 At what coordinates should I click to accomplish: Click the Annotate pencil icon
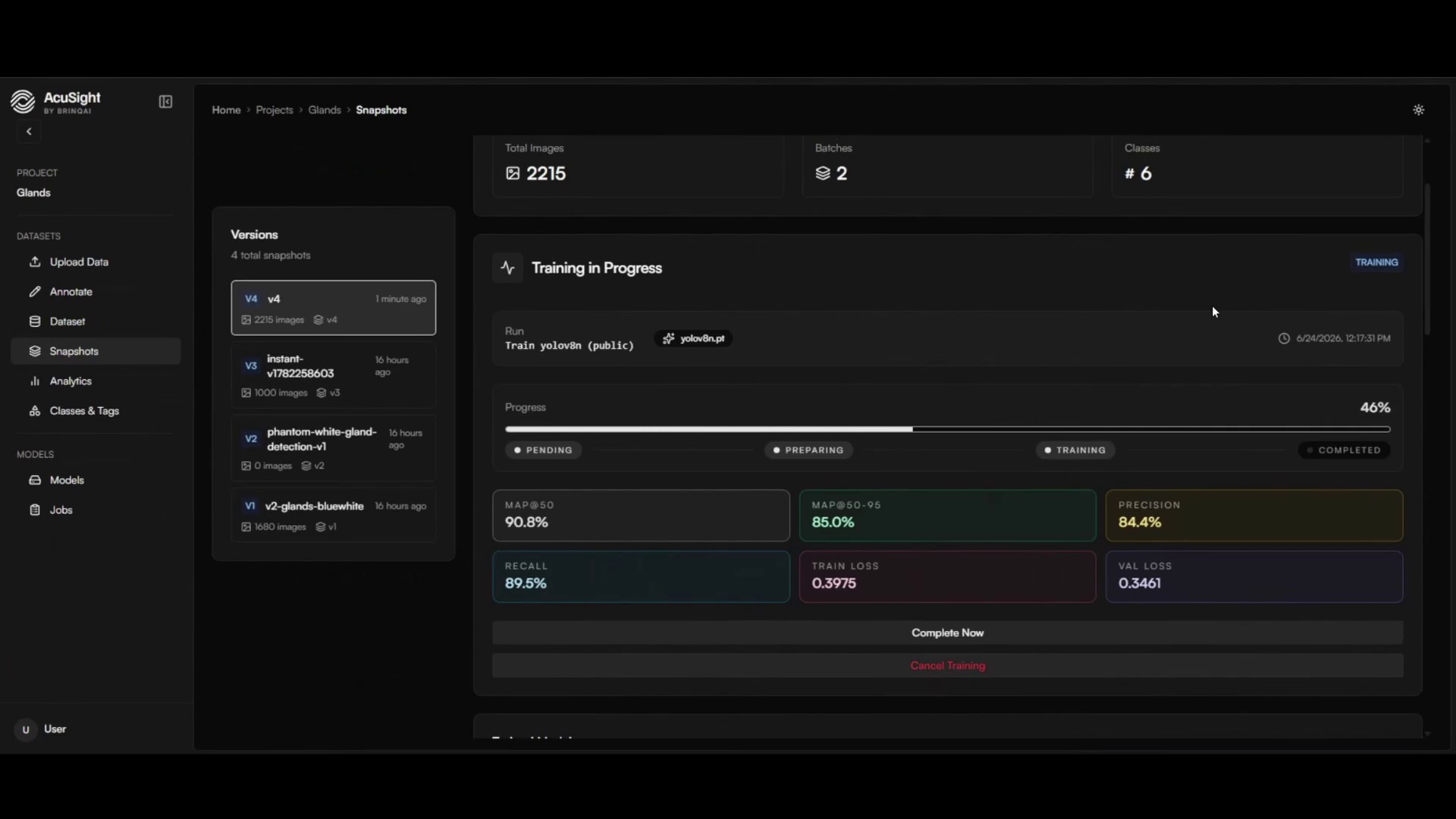tap(35, 292)
